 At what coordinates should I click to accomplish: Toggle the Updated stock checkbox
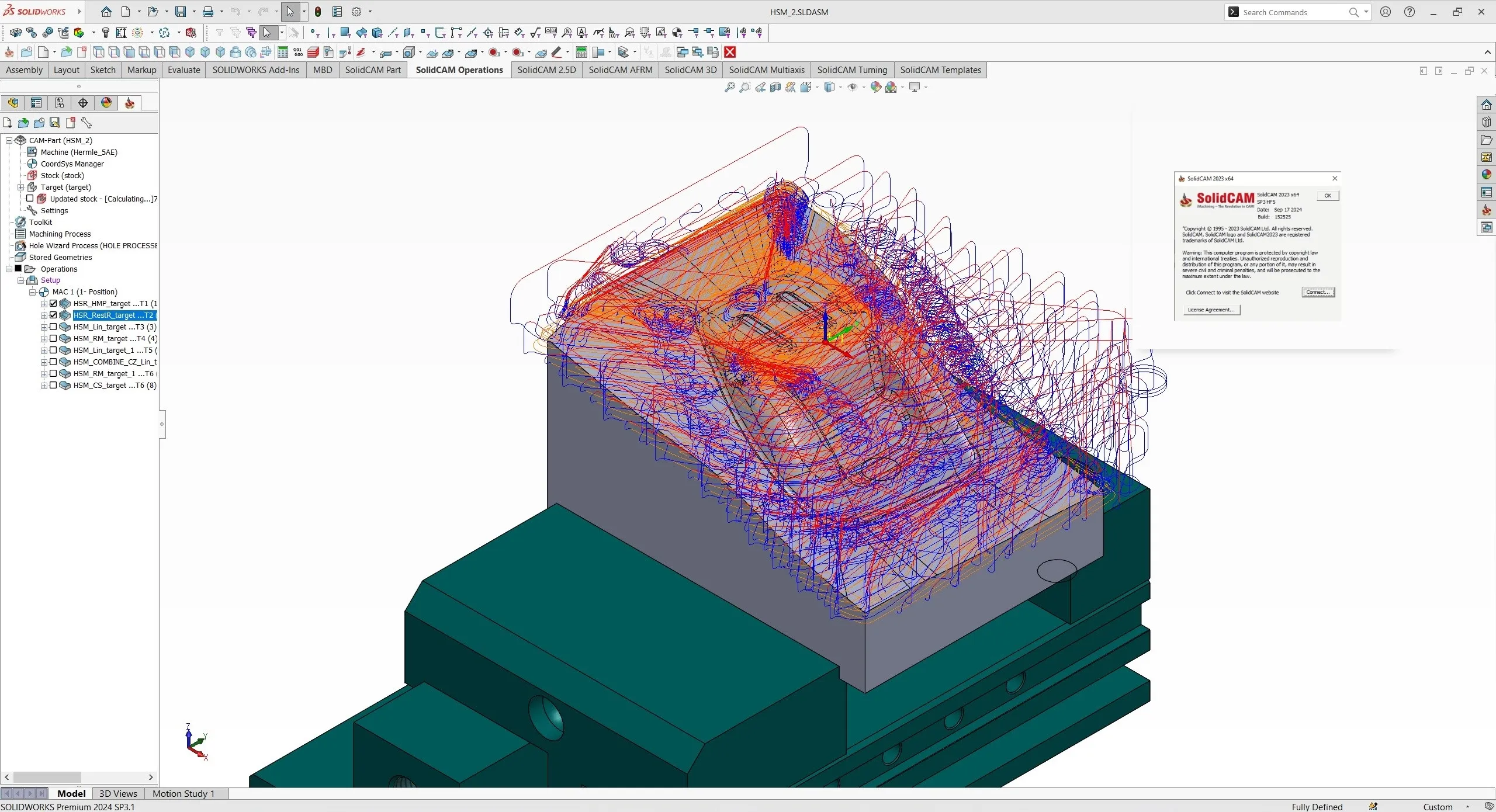pyautogui.click(x=30, y=199)
